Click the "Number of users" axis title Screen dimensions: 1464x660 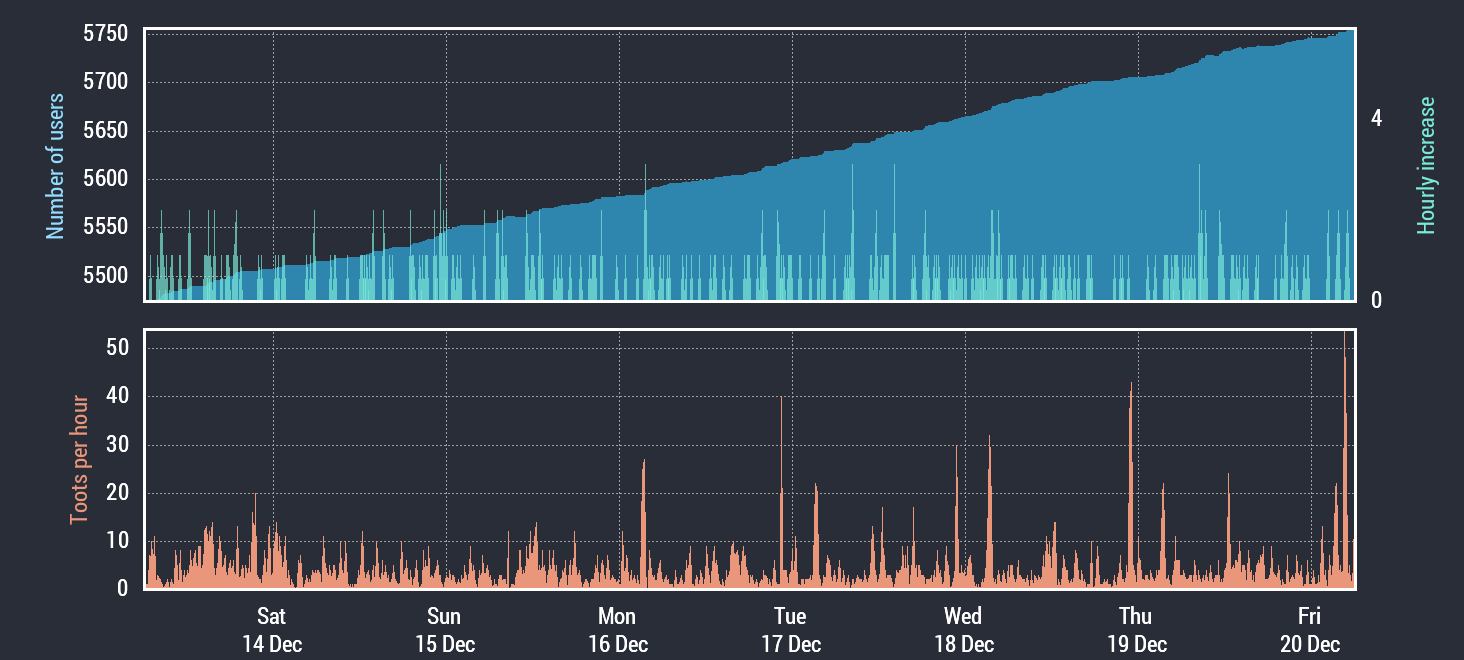click(55, 166)
